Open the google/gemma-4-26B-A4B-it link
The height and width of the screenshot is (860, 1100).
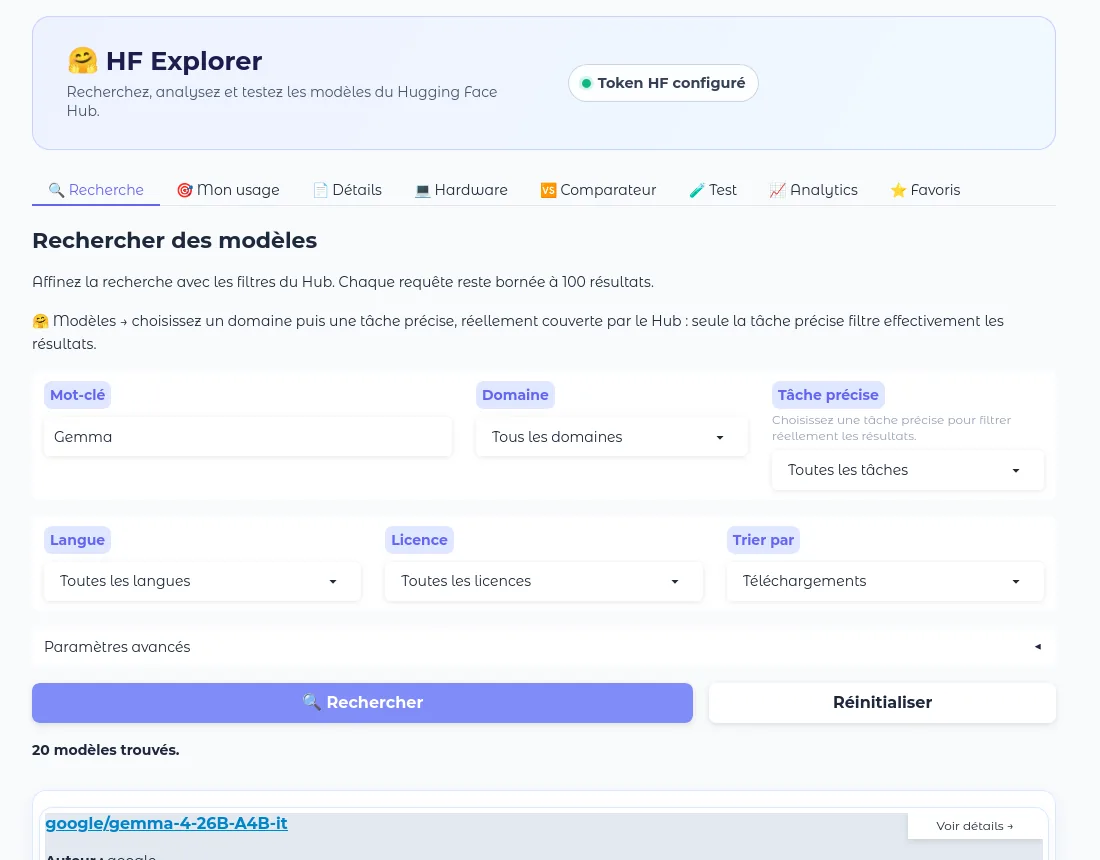(x=166, y=824)
